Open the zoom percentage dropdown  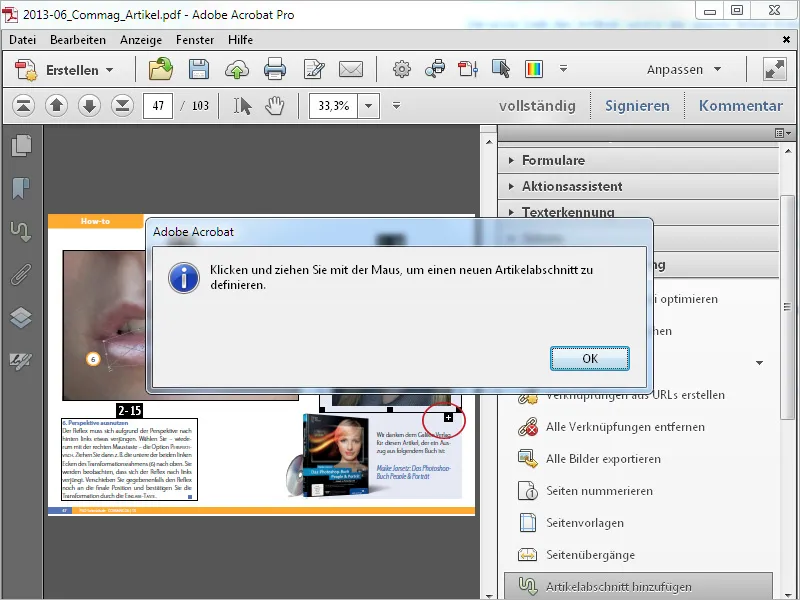[370, 106]
